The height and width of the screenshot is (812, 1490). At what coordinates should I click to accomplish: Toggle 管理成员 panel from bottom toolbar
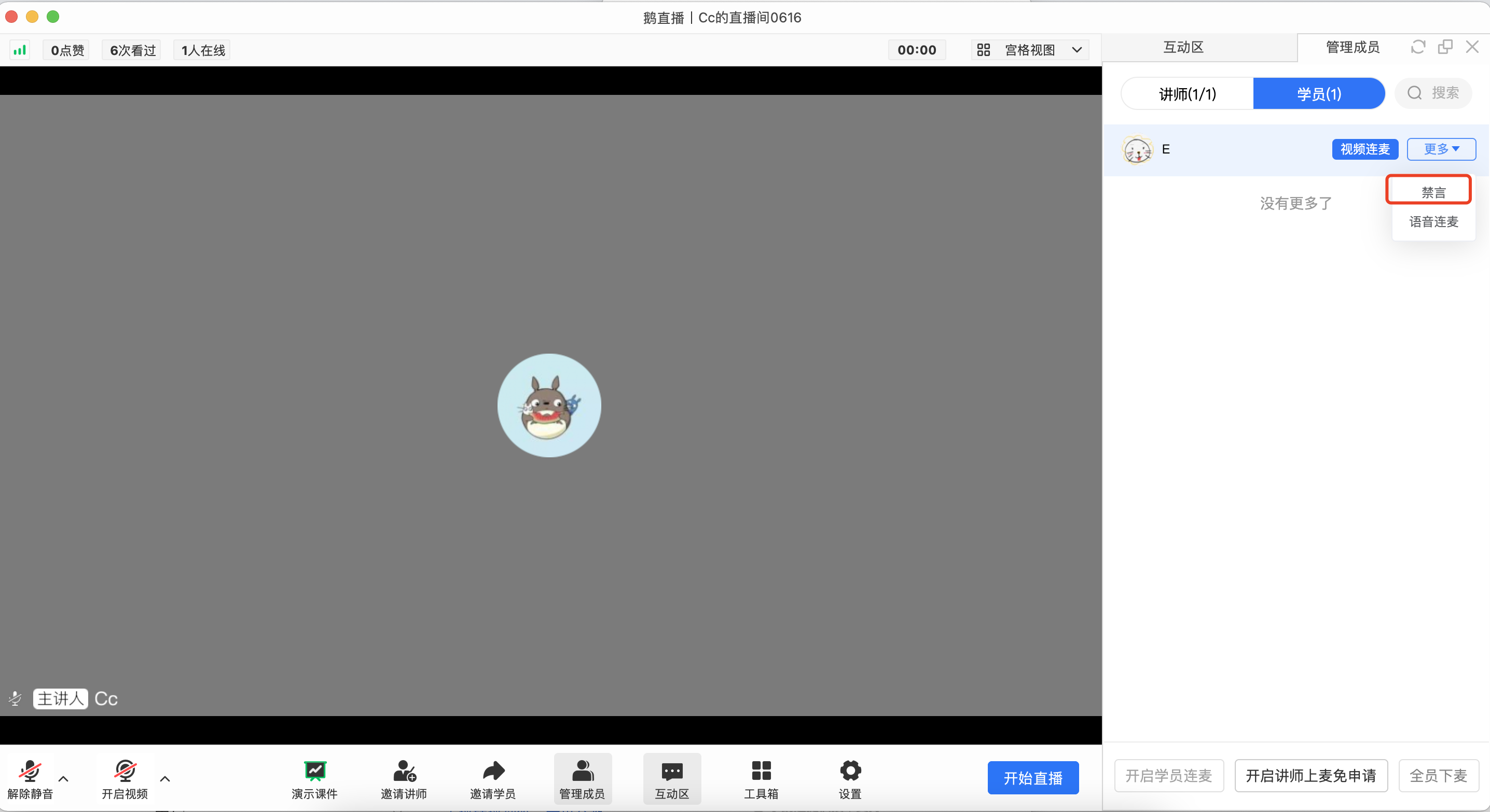click(583, 778)
